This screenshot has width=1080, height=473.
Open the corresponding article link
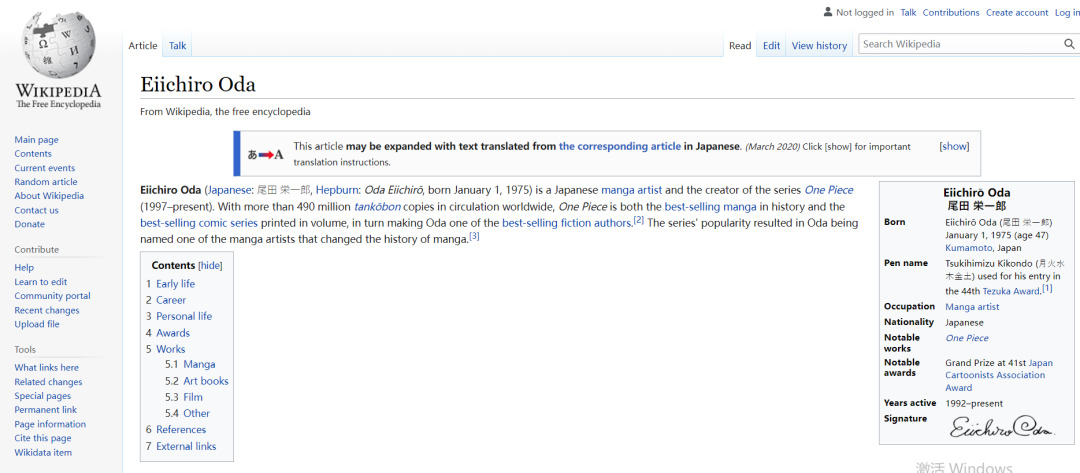coord(620,147)
